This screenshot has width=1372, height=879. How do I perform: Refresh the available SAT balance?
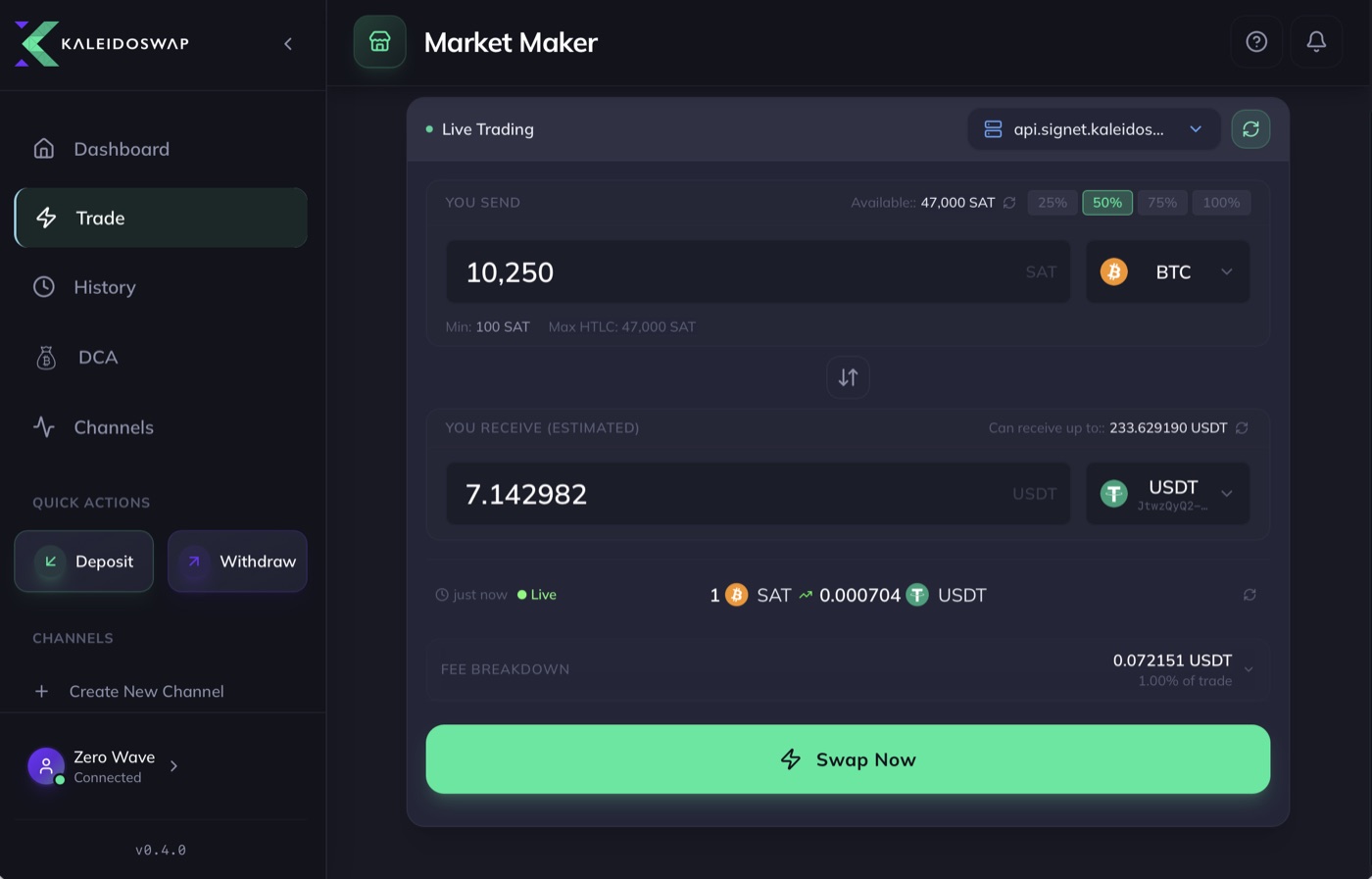tap(1009, 203)
